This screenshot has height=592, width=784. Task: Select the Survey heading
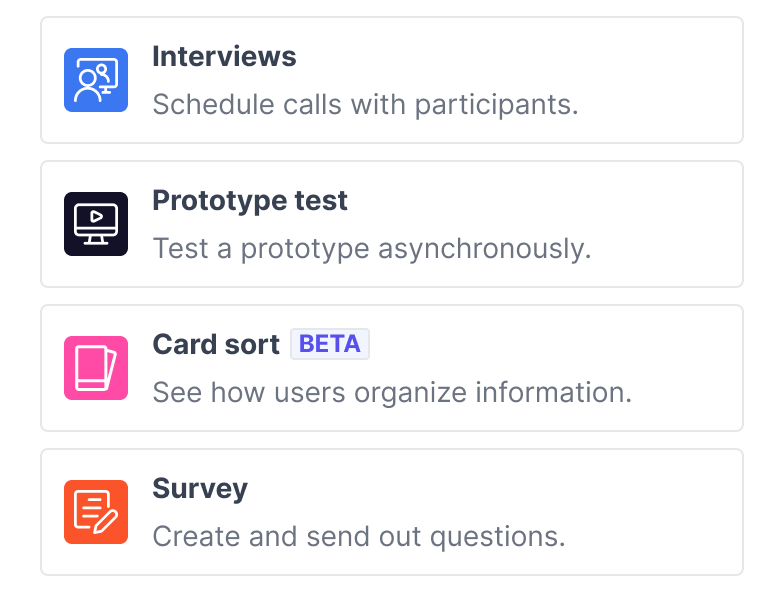coord(200,489)
